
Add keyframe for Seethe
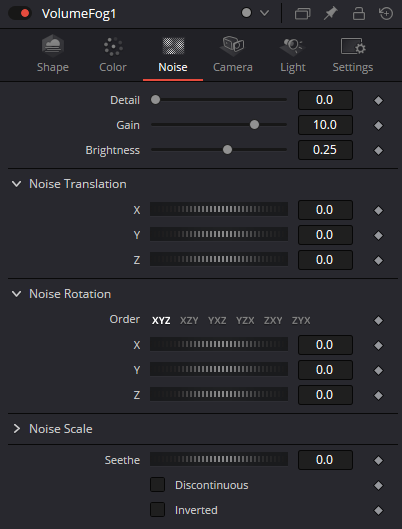(378, 461)
